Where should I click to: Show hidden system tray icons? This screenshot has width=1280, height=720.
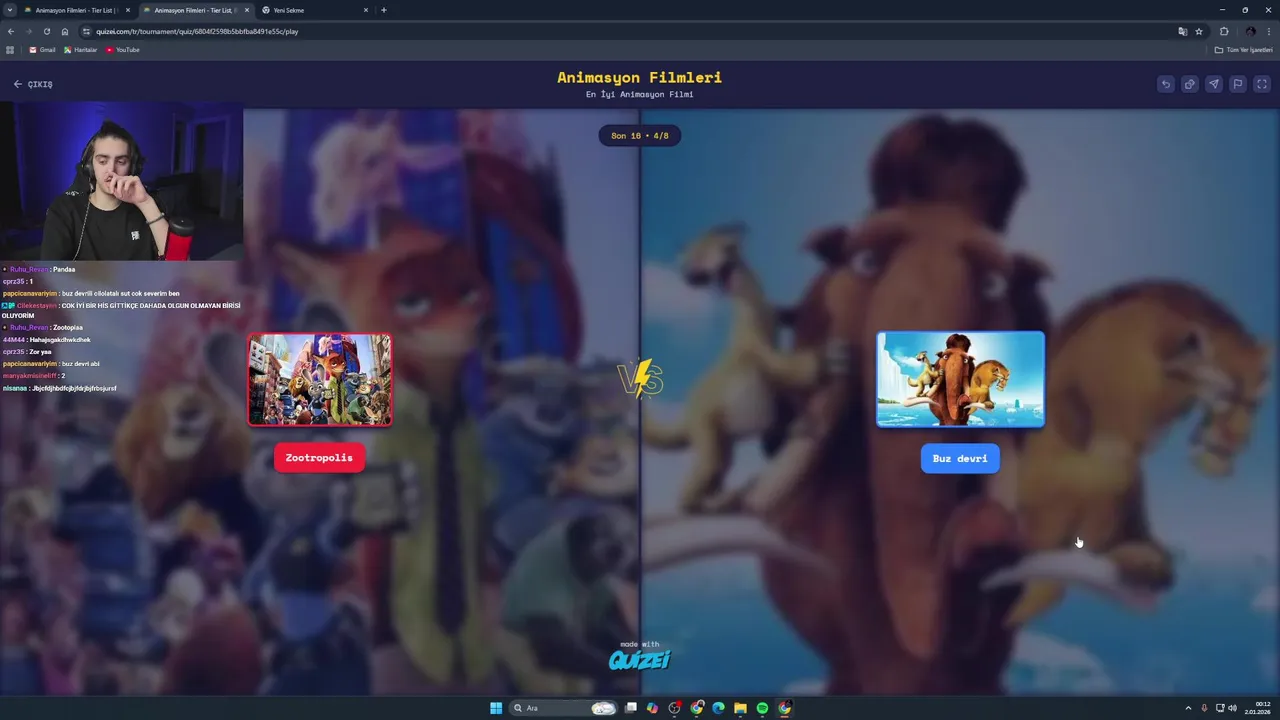pyautogui.click(x=1188, y=708)
